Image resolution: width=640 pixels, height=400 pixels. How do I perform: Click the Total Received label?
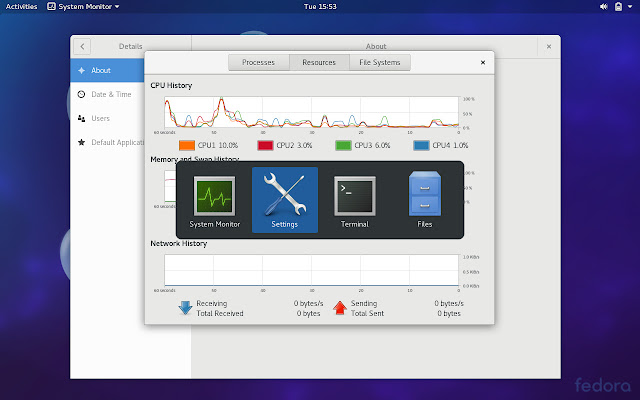pyautogui.click(x=220, y=313)
